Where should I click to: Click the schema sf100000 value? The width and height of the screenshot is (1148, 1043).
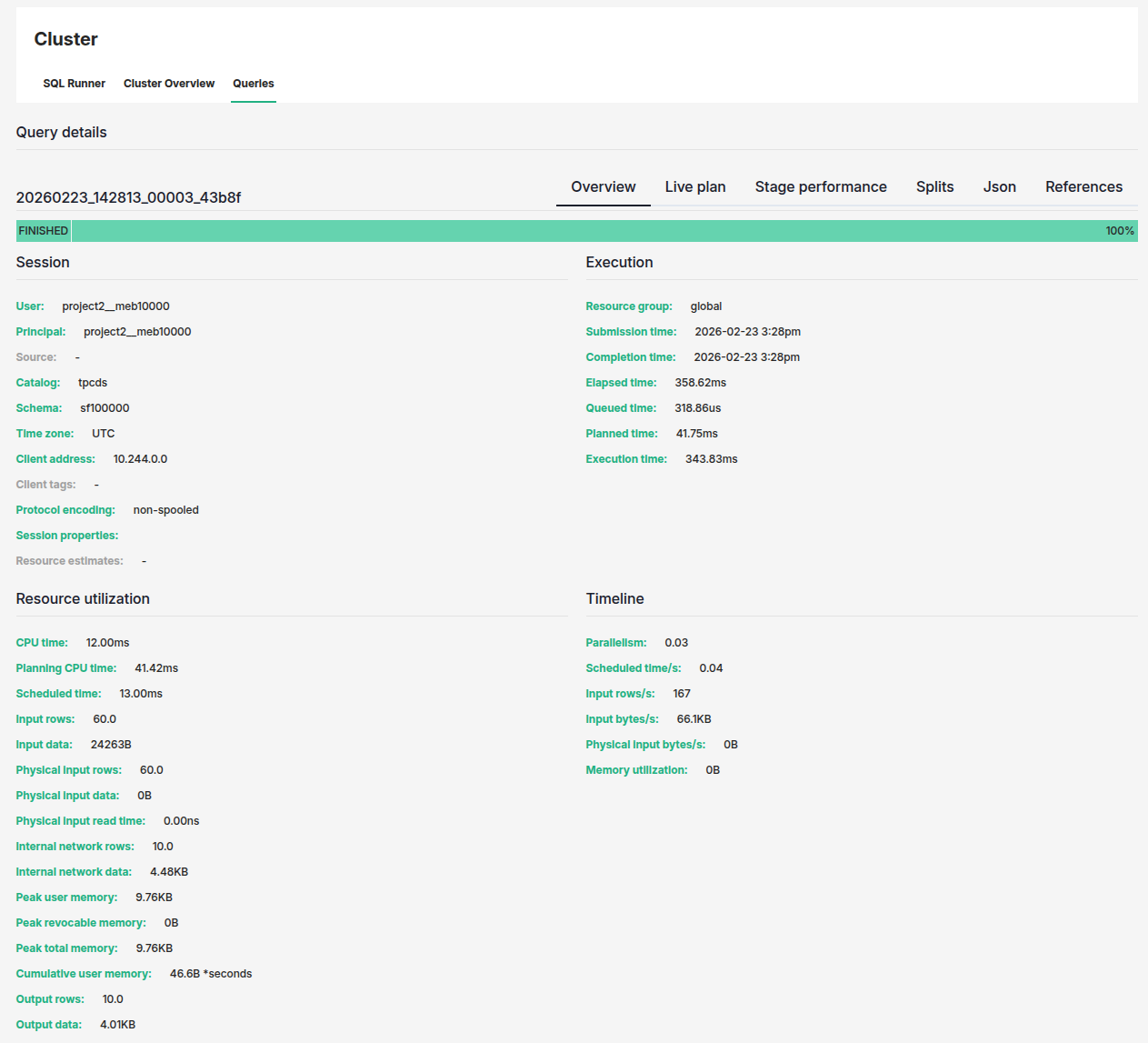click(105, 407)
